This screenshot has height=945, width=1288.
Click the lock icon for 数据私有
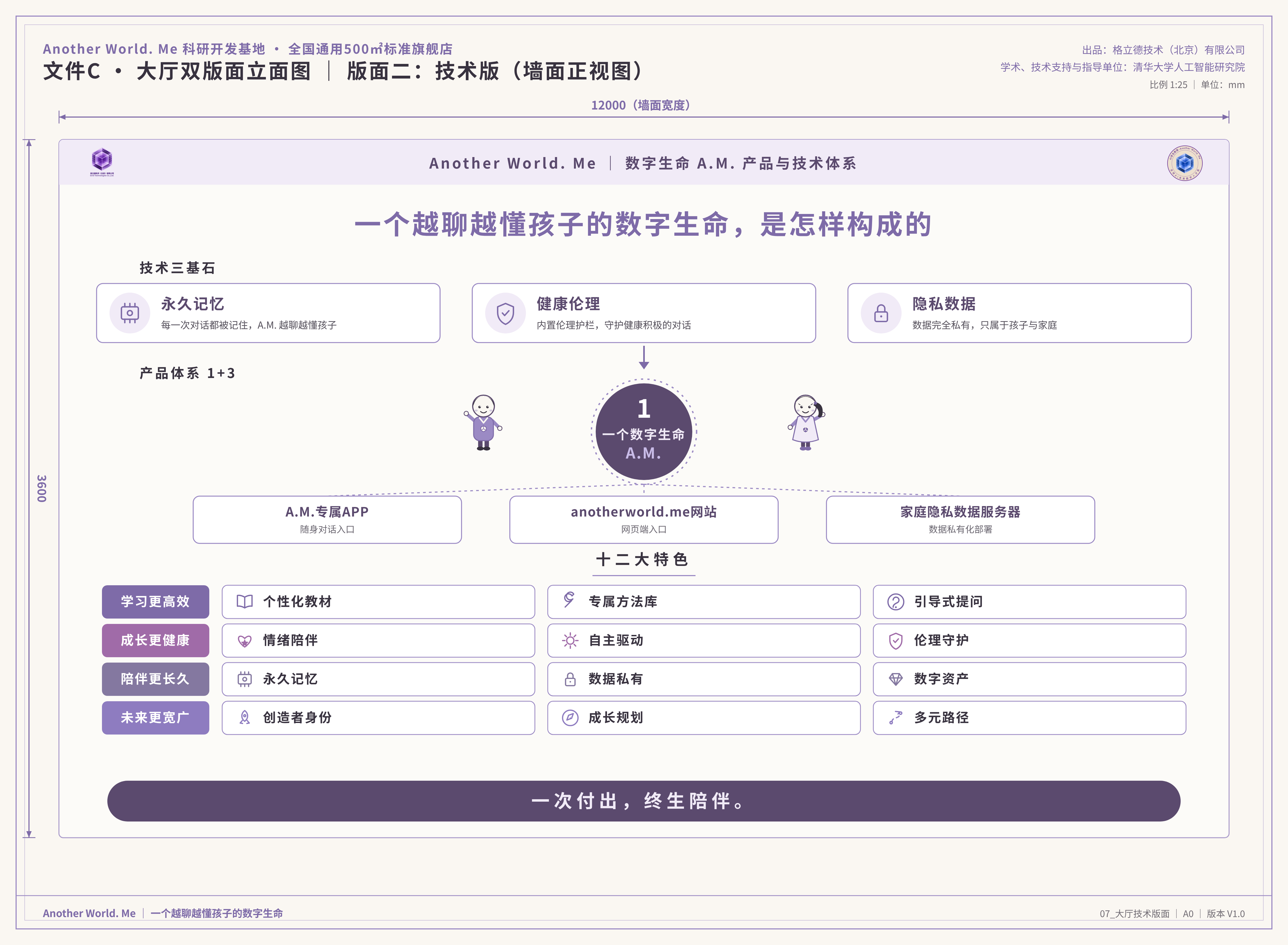(x=570, y=679)
